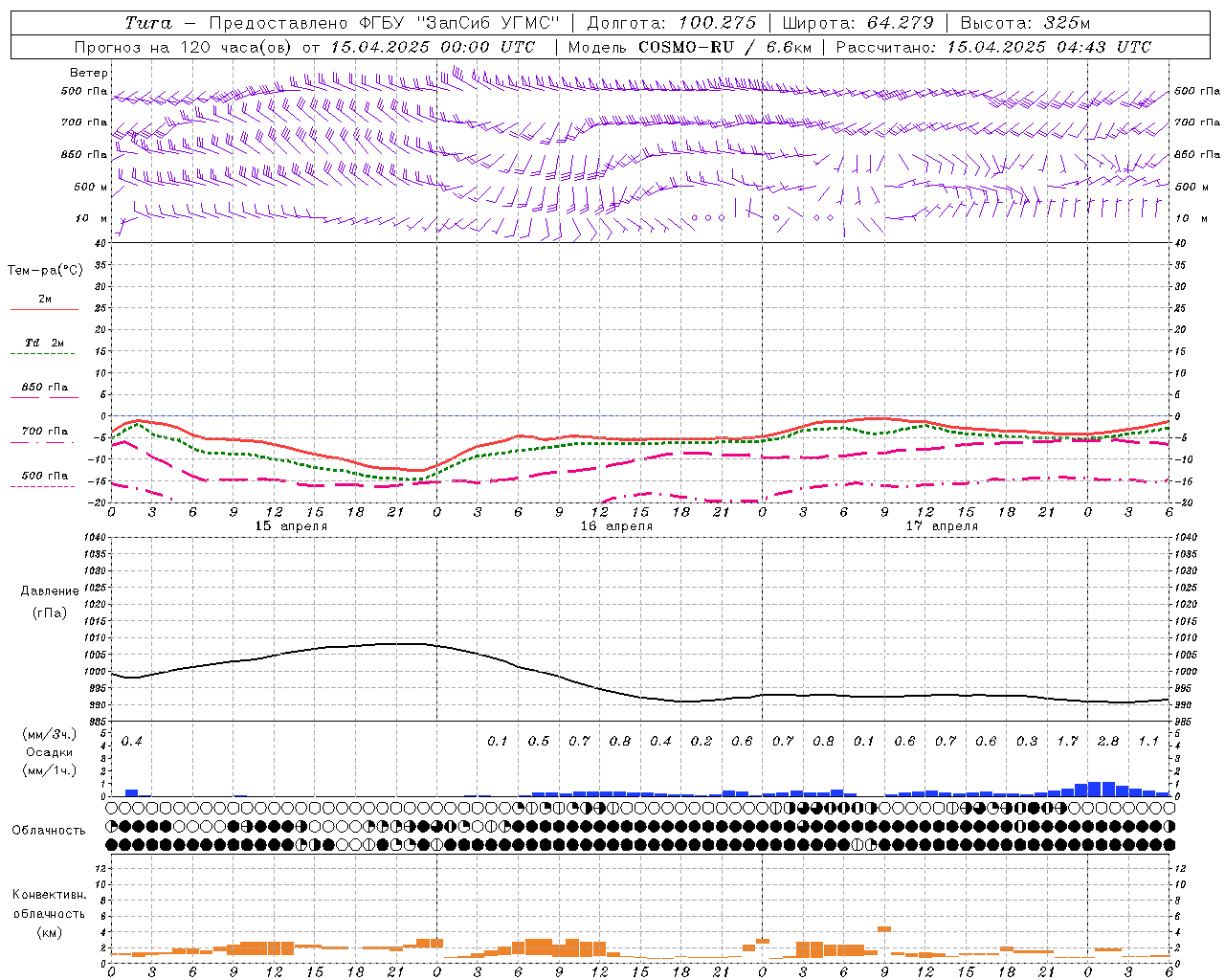The height and width of the screenshot is (980, 1225).
Task: Click the "Конвективн. облачность (км)" panel label
Action: coord(49,913)
